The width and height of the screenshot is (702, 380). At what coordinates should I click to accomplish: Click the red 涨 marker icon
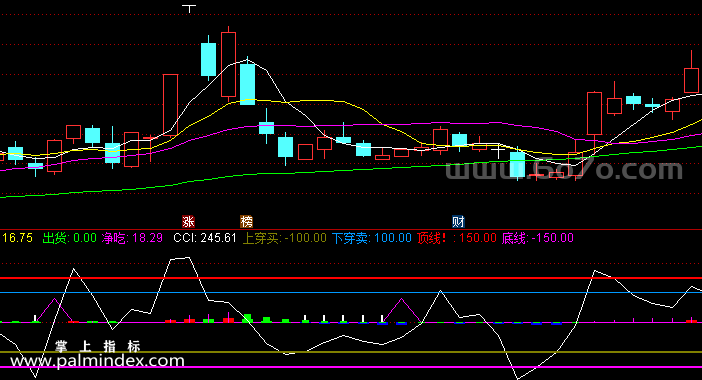[188, 221]
